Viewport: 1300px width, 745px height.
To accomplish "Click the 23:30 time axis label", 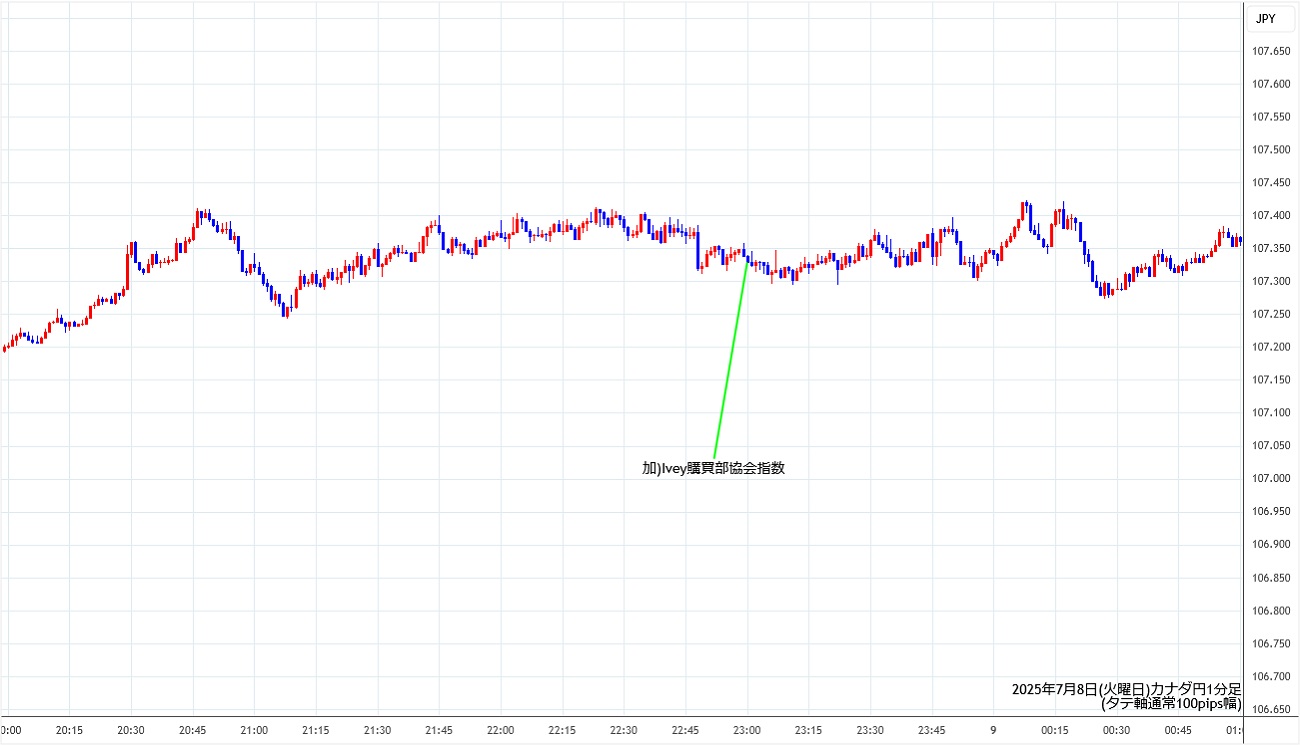I will point(870,730).
